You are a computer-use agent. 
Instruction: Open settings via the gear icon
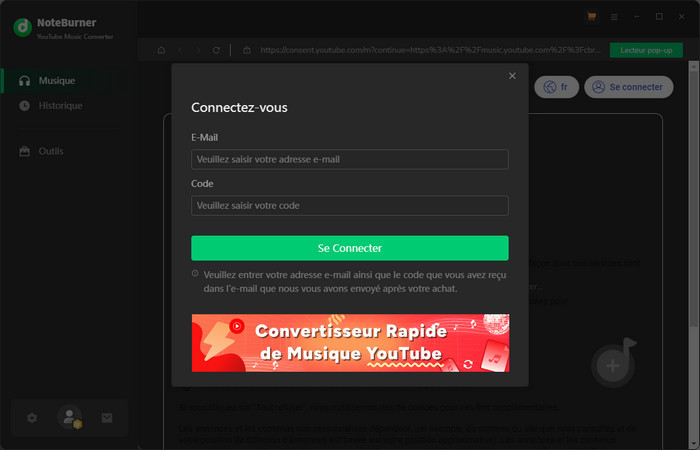coord(32,418)
